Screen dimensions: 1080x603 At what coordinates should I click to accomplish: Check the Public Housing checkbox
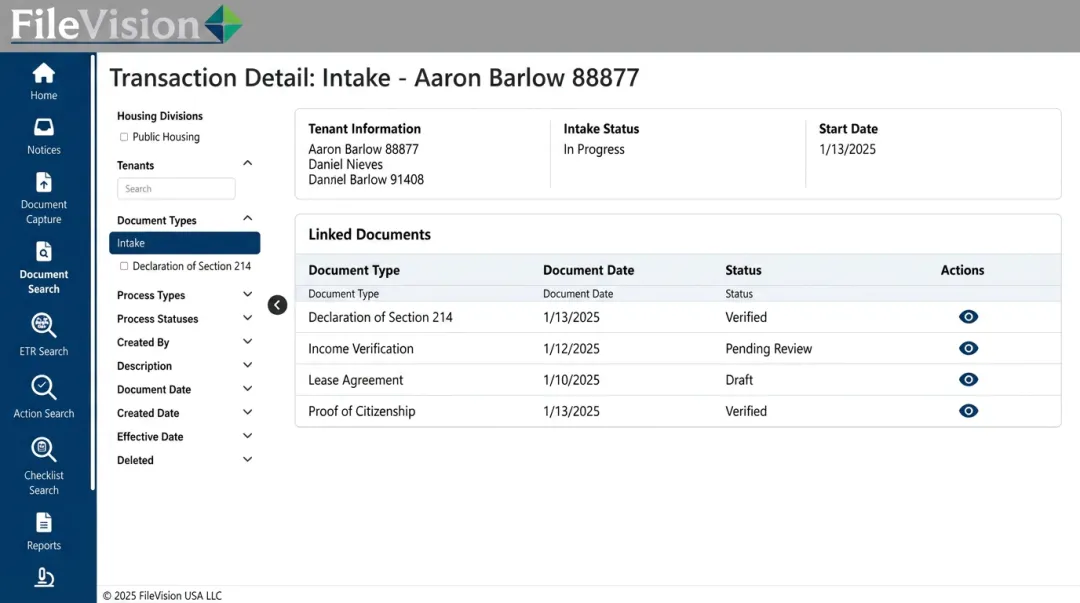124,137
